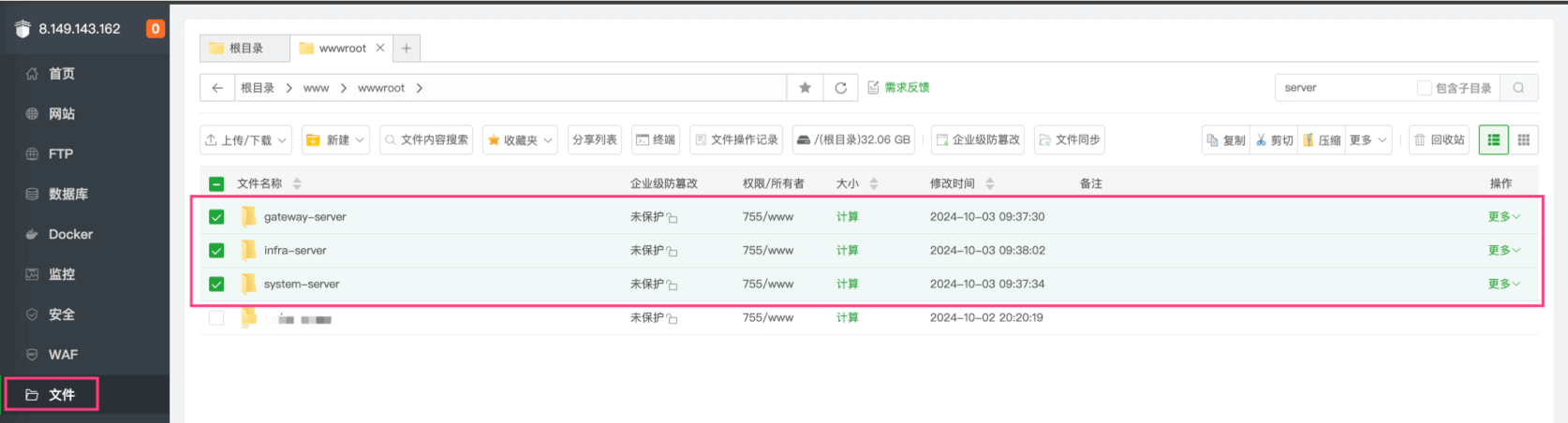Switch to grid view layout
Screen dimensions: 1568x423
(x=1523, y=139)
